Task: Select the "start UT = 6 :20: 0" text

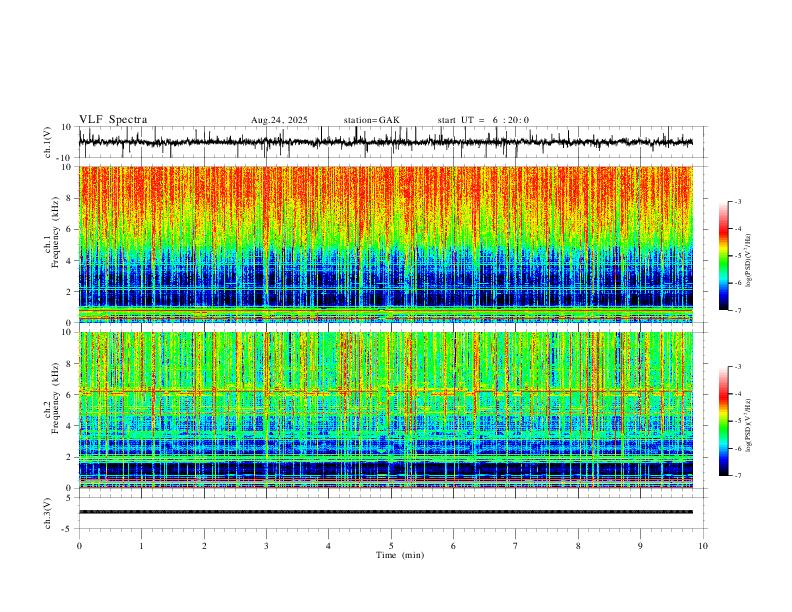Action: pyautogui.click(x=483, y=120)
